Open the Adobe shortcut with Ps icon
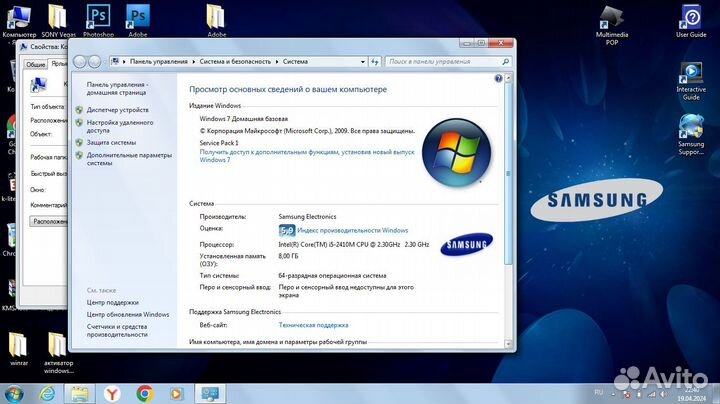Viewport: 720px width, 404px height. tap(138, 21)
